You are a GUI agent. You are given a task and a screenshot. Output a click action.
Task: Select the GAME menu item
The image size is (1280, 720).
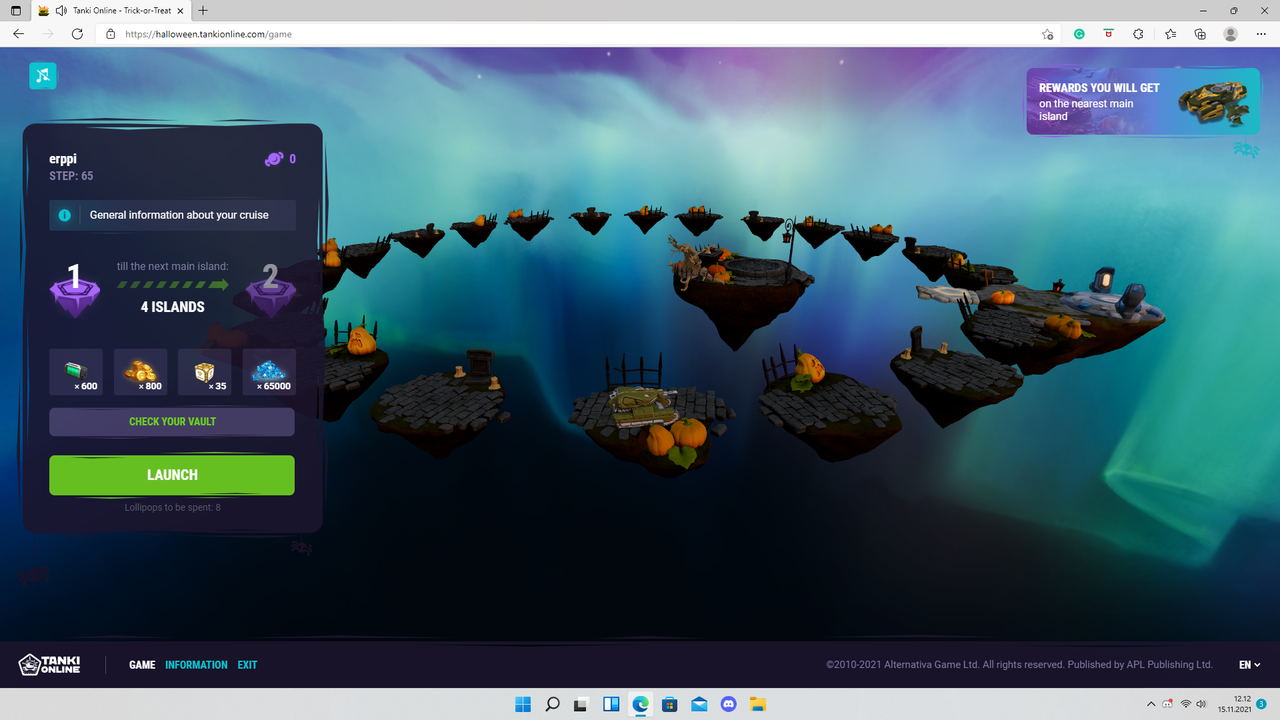[142, 665]
